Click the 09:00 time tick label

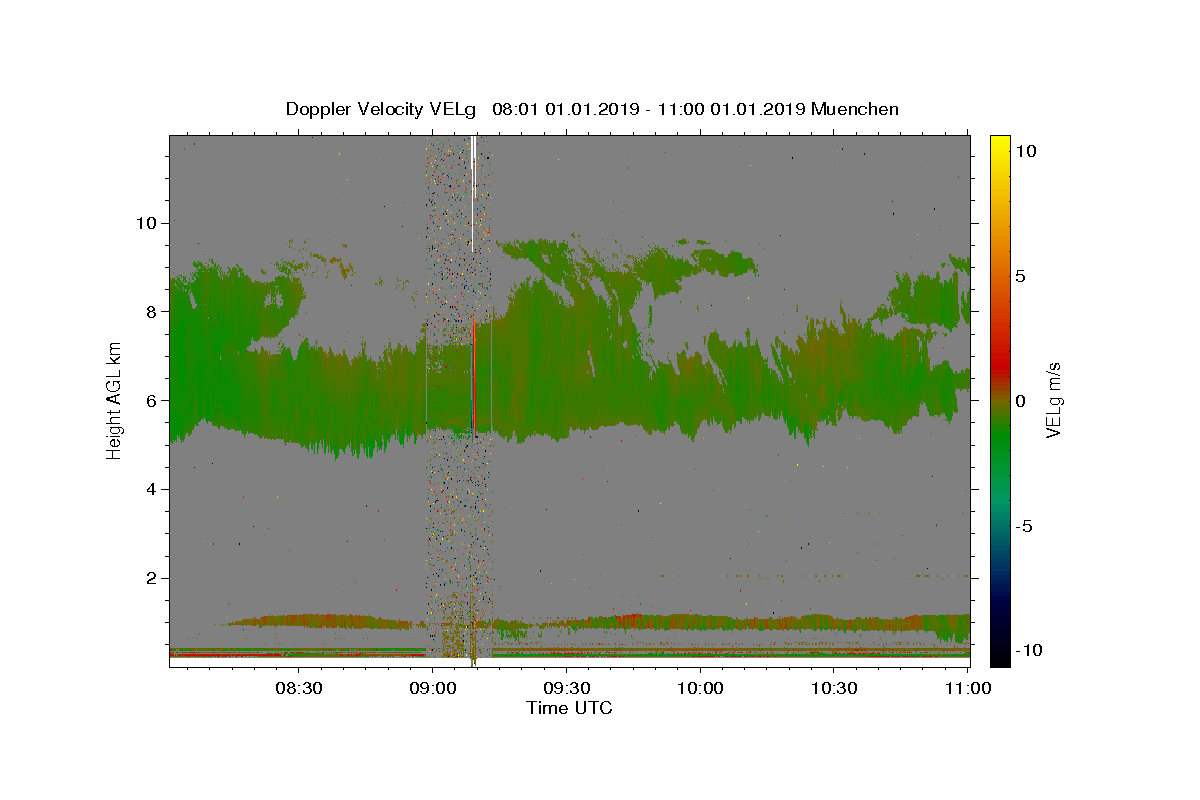433,688
